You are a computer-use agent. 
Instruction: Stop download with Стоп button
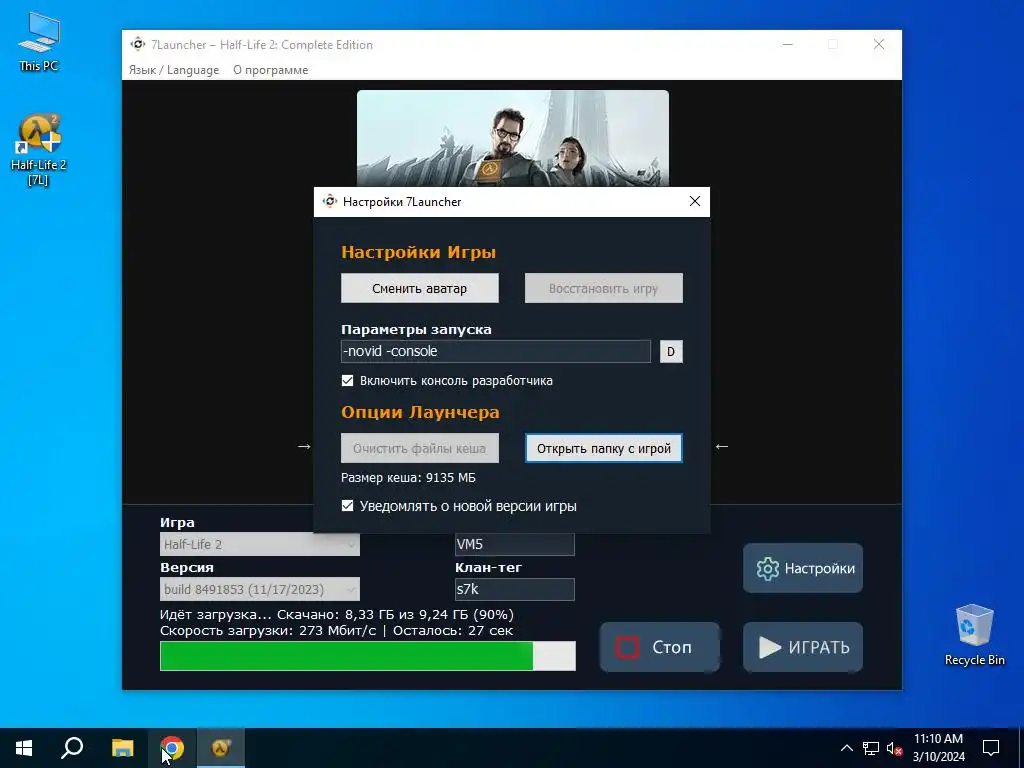pyautogui.click(x=660, y=647)
